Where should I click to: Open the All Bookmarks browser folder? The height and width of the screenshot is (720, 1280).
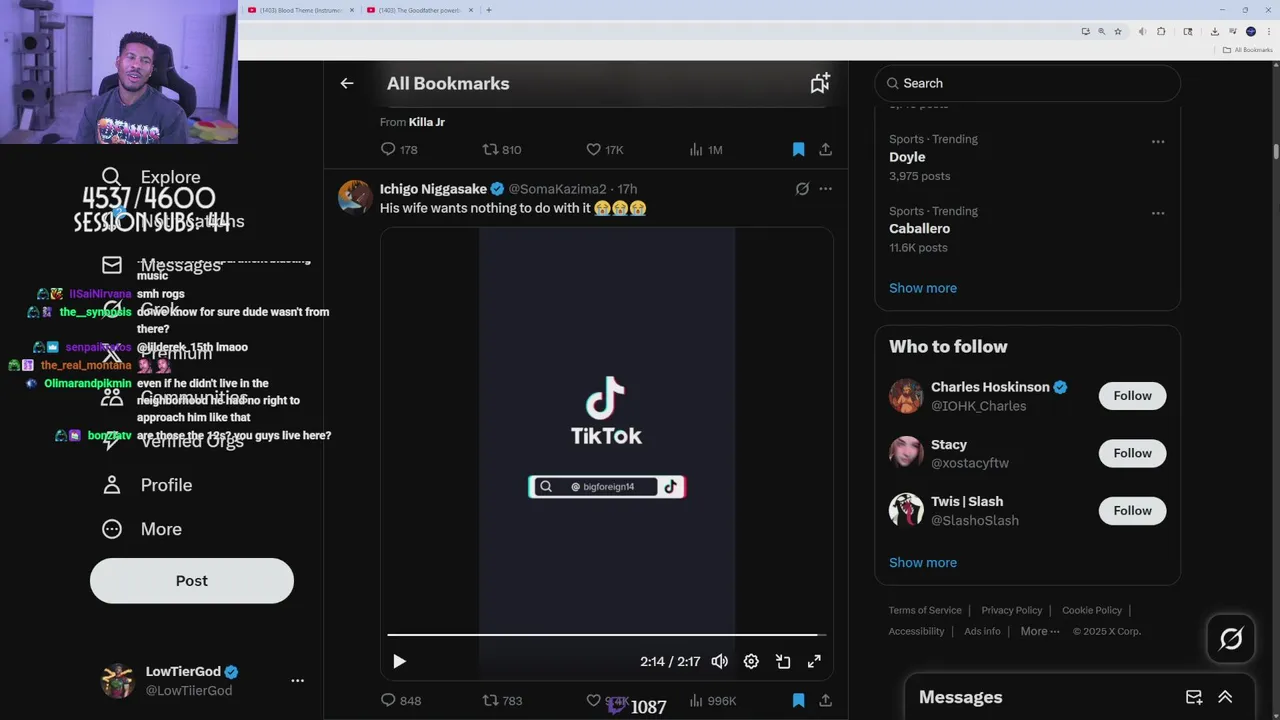coord(1247,50)
